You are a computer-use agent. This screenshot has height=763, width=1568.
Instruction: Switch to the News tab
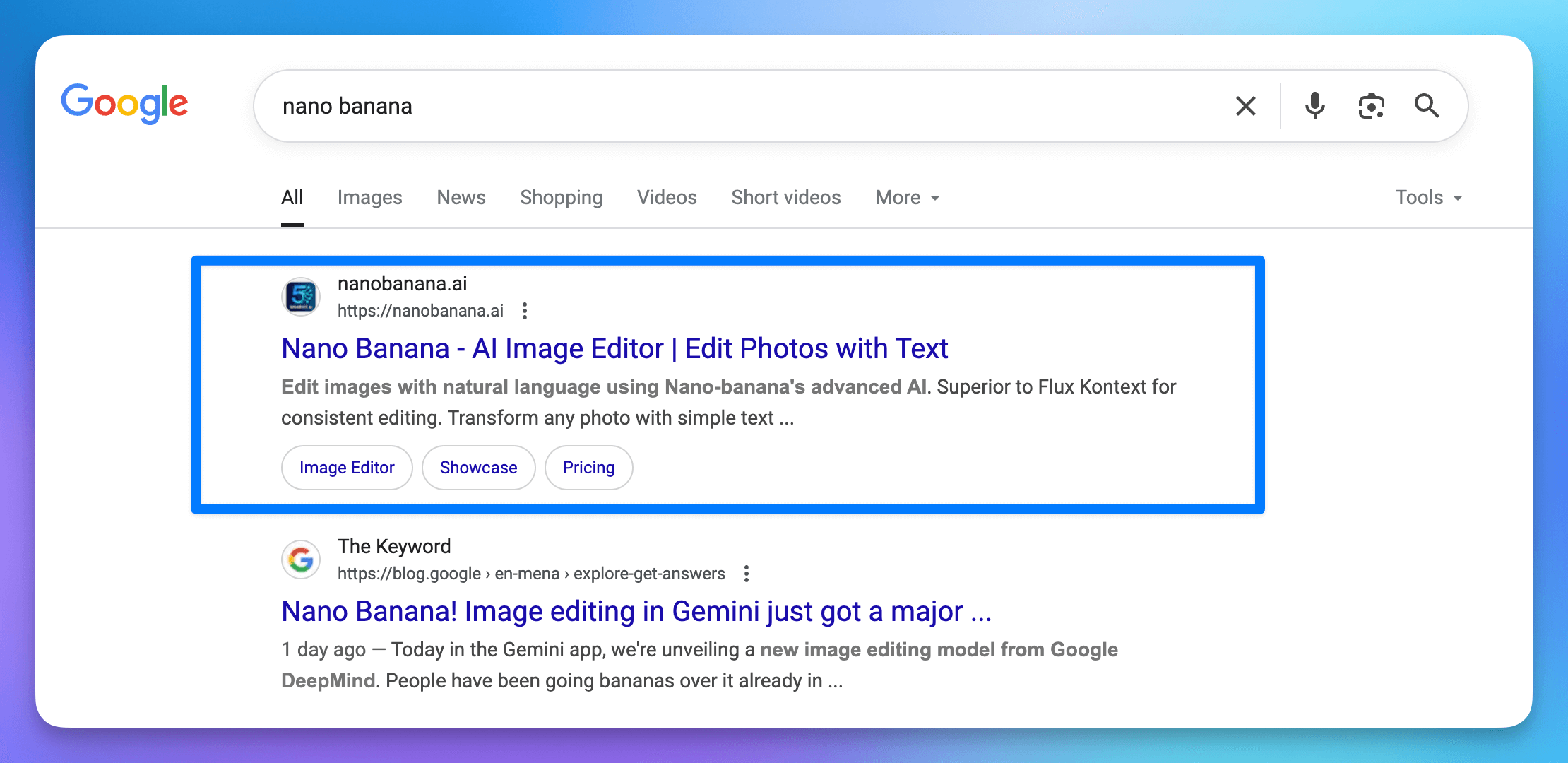[461, 198]
